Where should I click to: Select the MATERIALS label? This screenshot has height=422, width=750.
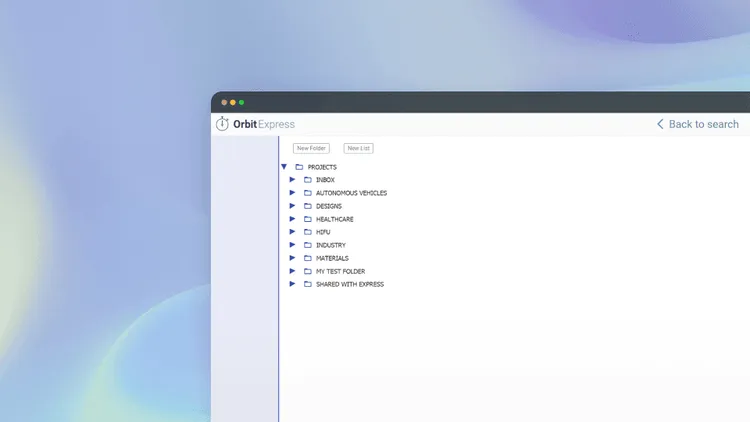tap(332, 258)
